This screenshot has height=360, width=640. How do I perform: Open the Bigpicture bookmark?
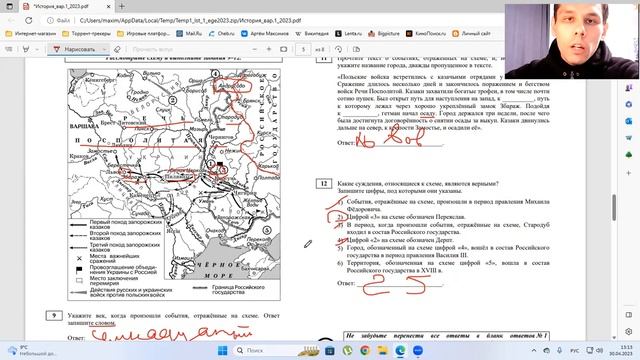click(x=384, y=33)
